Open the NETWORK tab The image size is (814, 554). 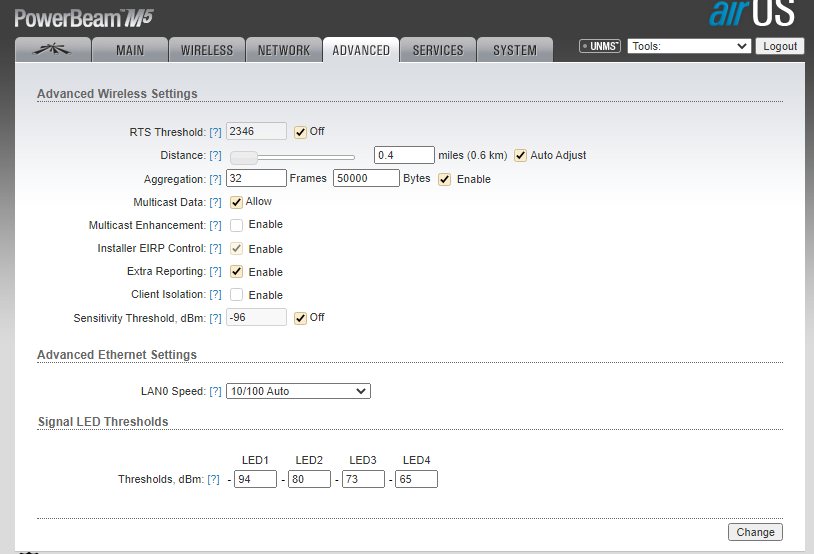tap(284, 50)
